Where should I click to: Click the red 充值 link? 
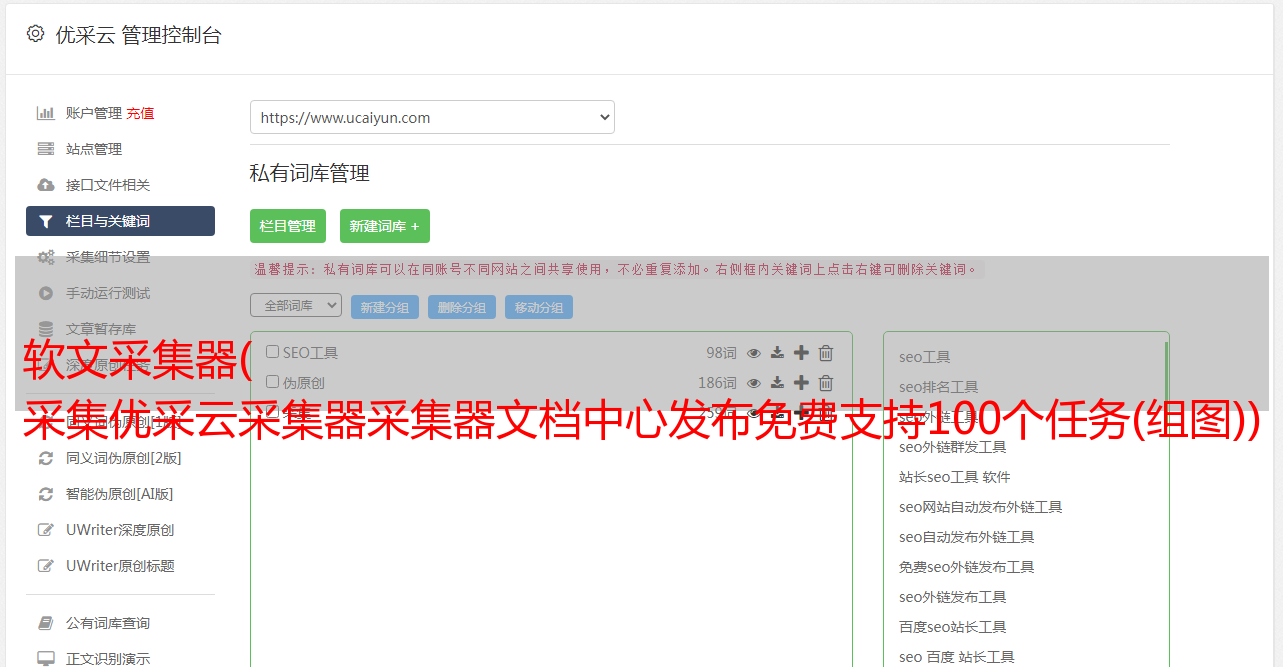tap(140, 113)
